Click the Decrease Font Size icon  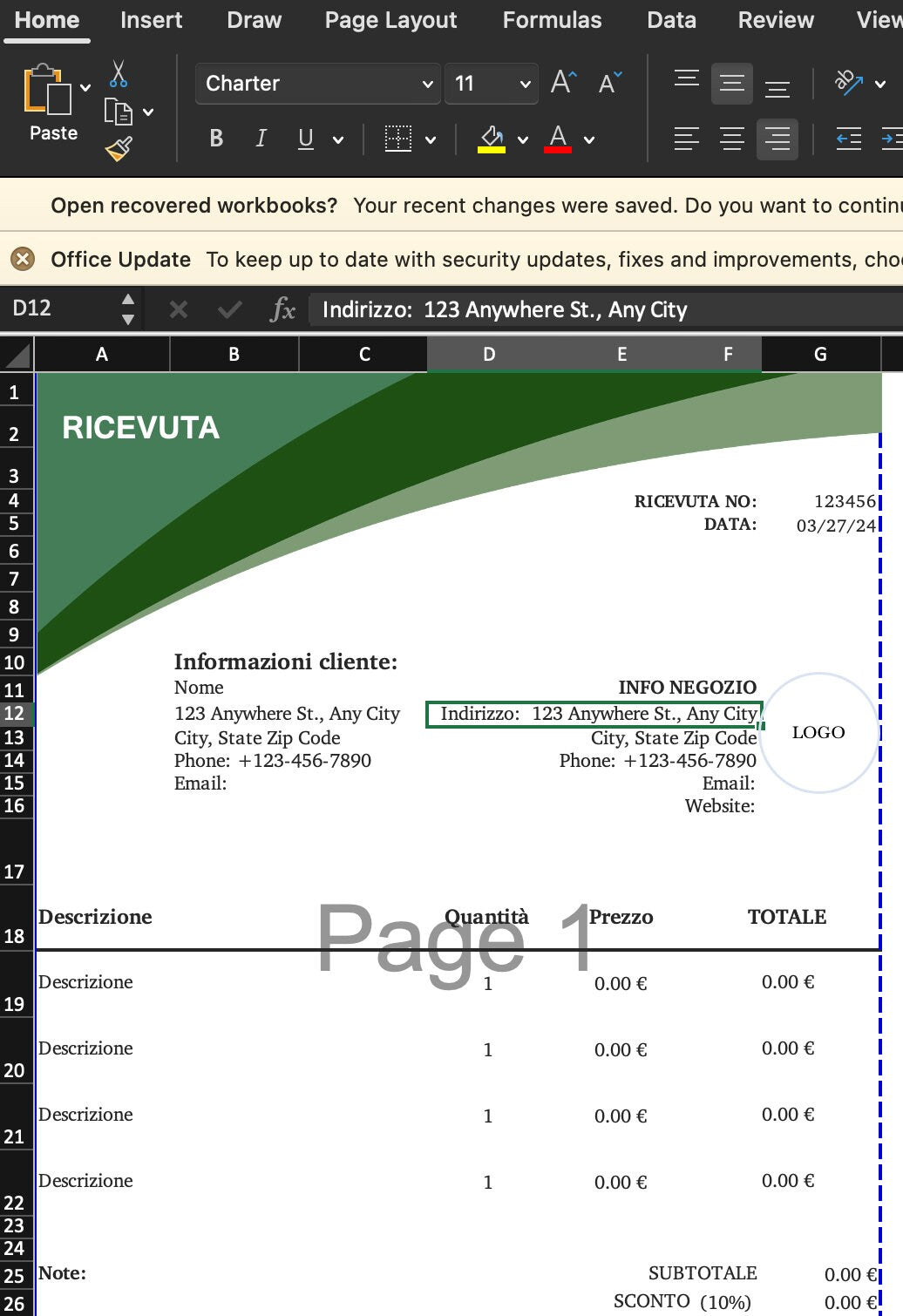[610, 83]
